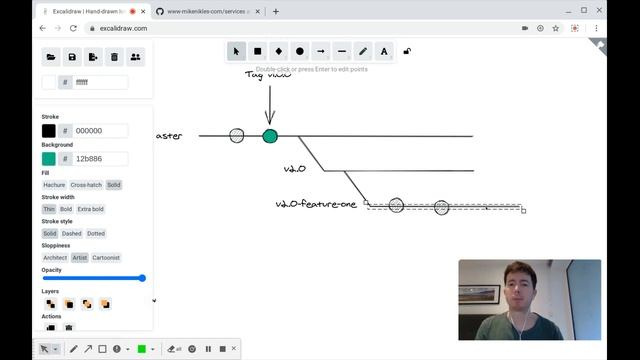Stop the screen recording
The width and height of the screenshot is (640, 360).
pyautogui.click(x=222, y=349)
